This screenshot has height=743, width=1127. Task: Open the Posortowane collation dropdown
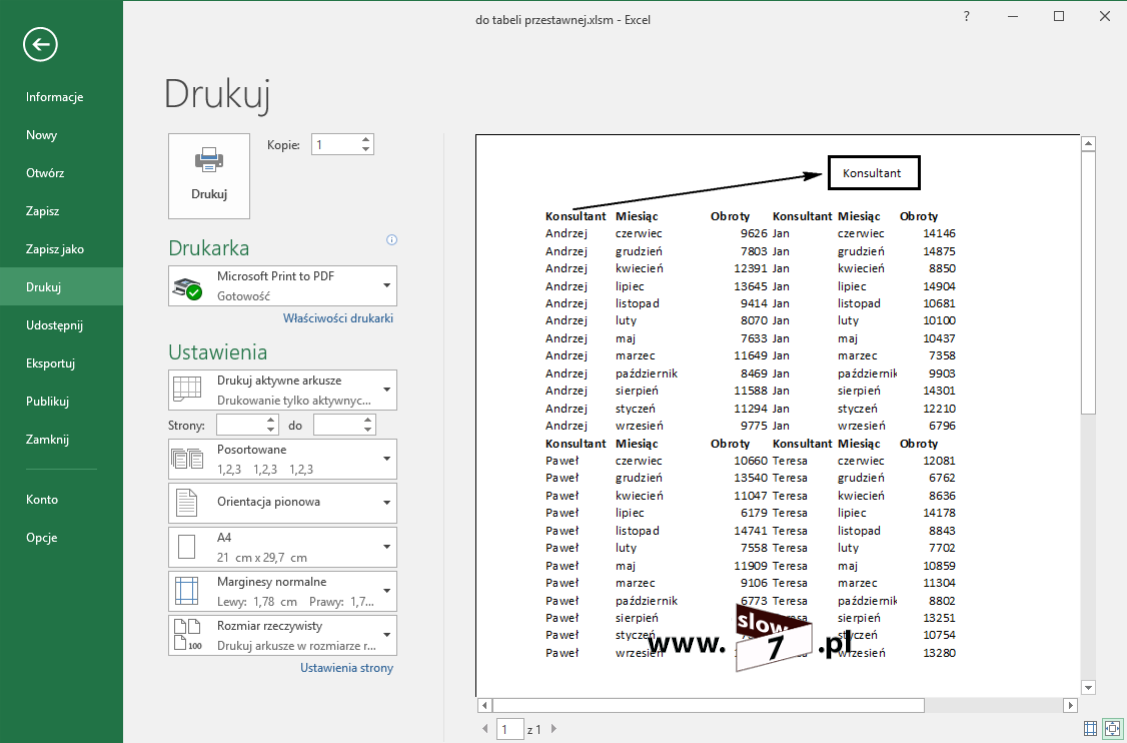pyautogui.click(x=282, y=459)
